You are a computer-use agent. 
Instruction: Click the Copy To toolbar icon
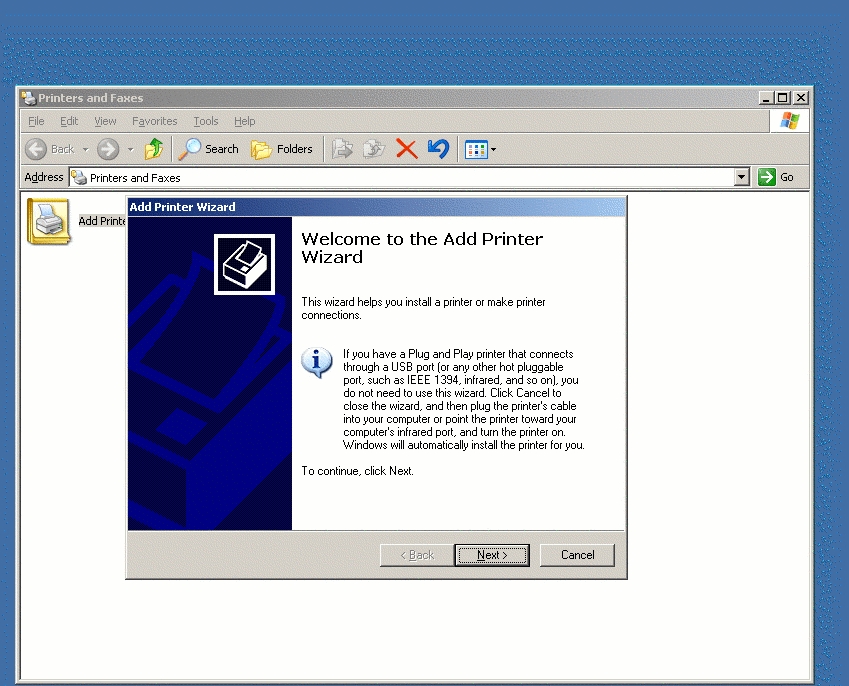pyautogui.click(x=374, y=149)
